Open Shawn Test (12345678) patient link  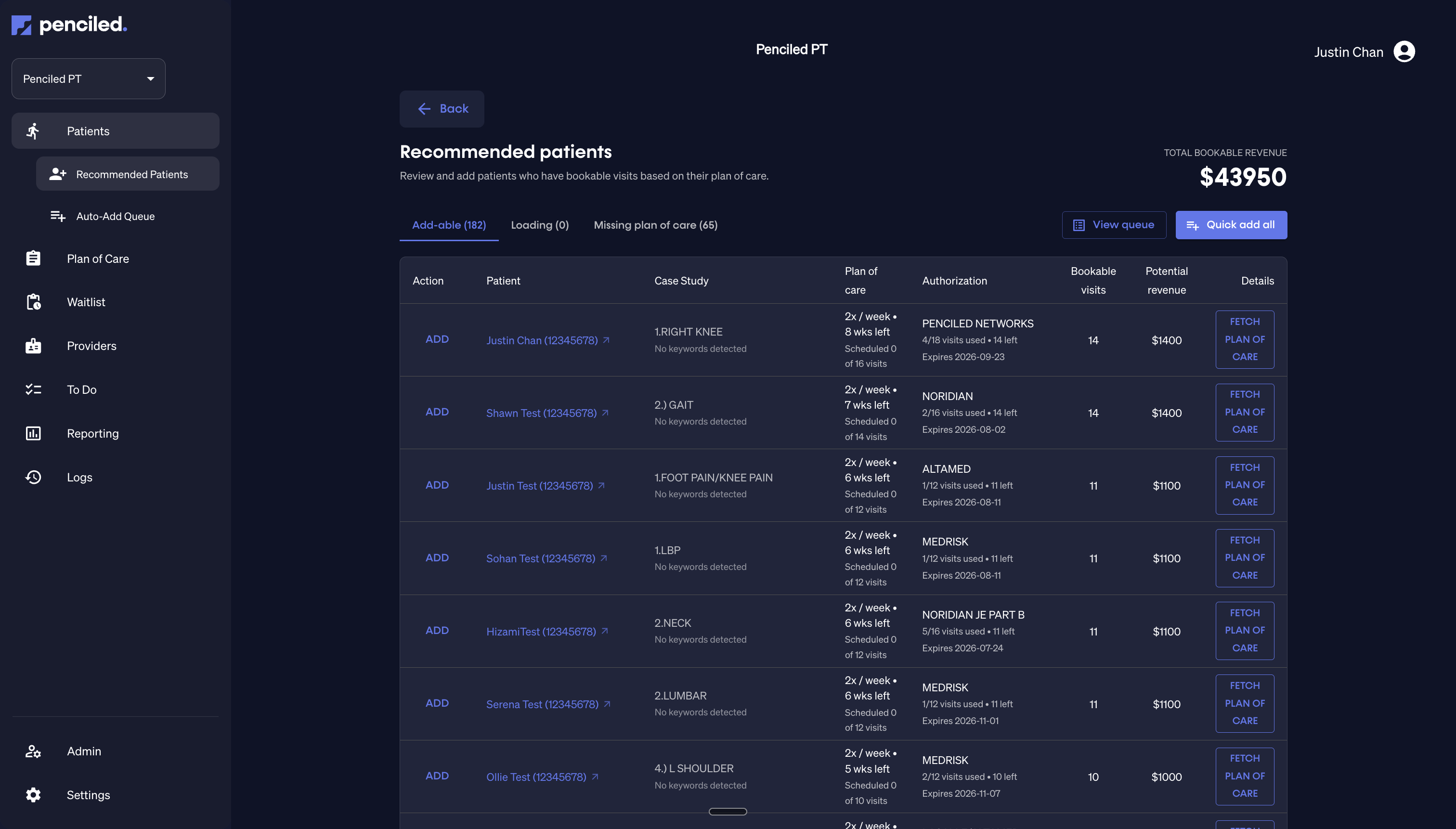pyautogui.click(x=541, y=414)
